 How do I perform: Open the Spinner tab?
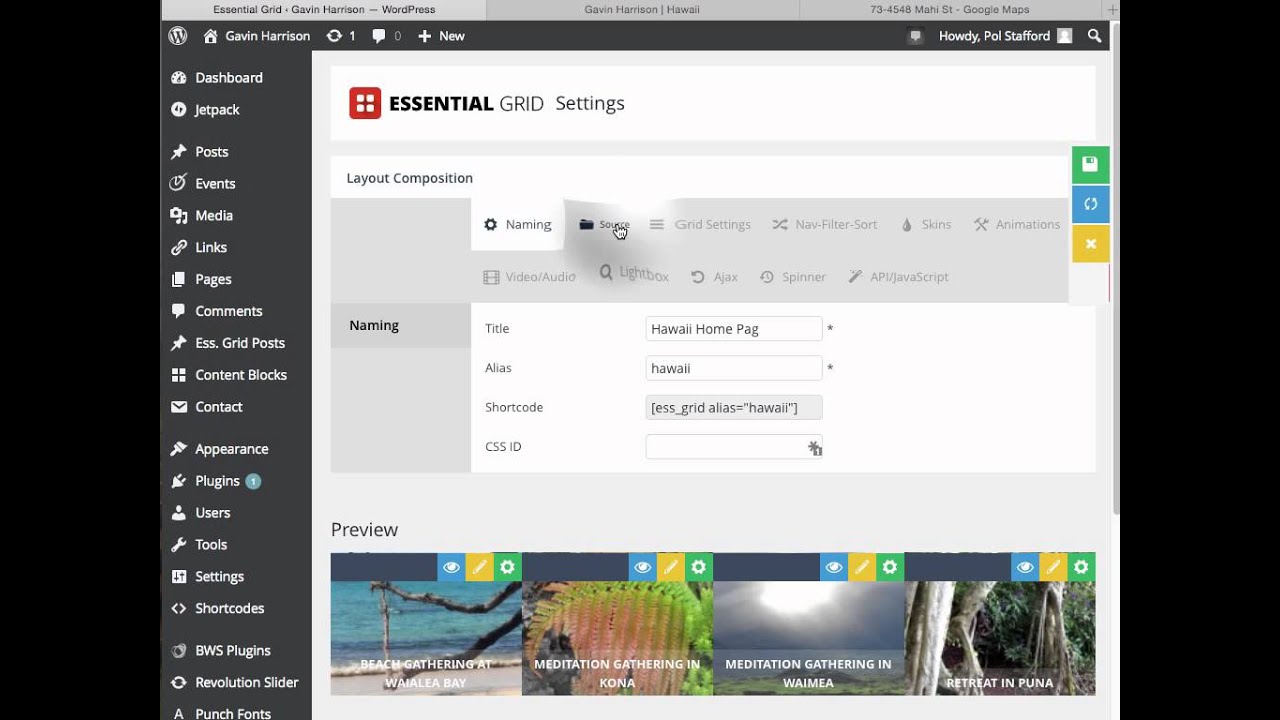(793, 277)
